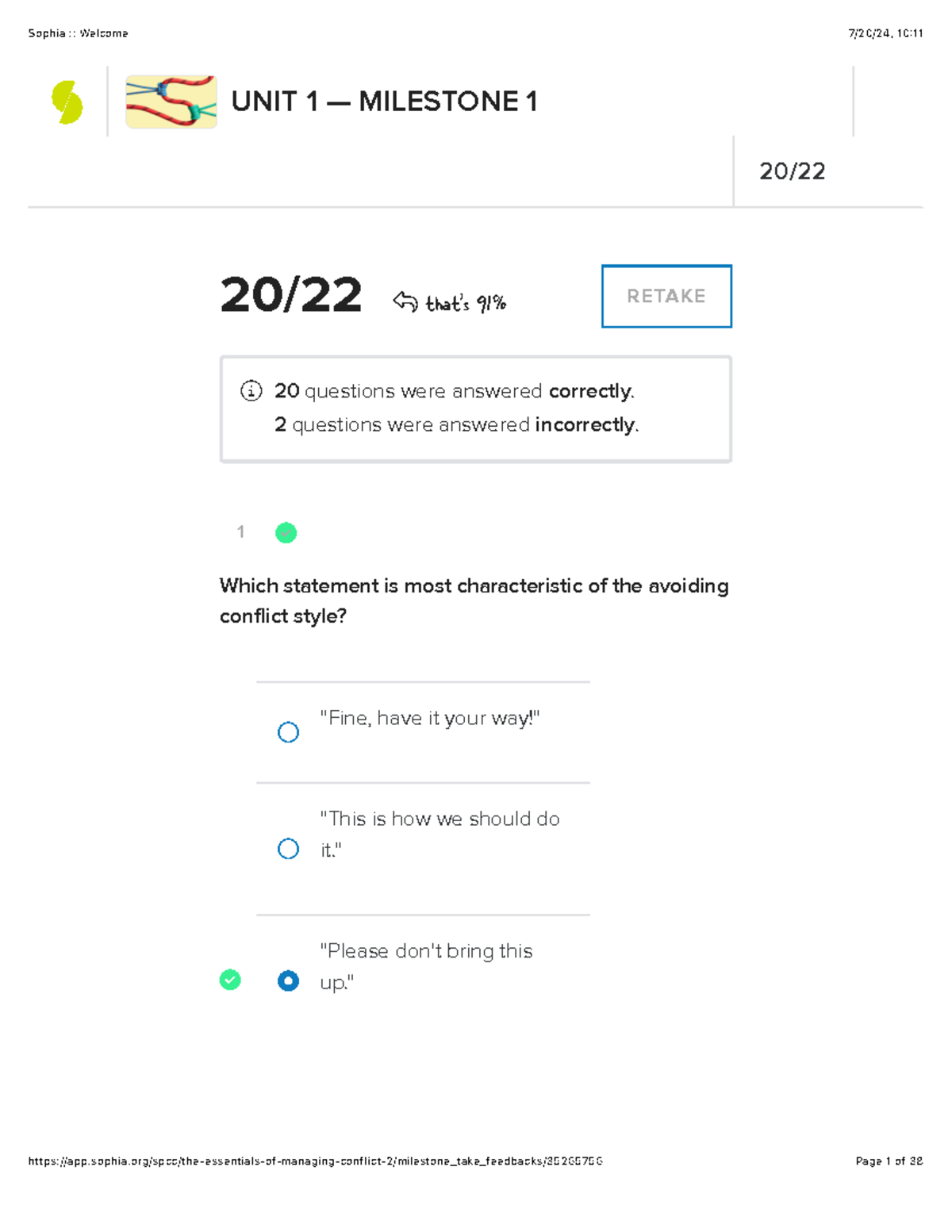This screenshot has width=952, height=1232.
Task: Click the green Sophia logo icon
Action: 67,102
